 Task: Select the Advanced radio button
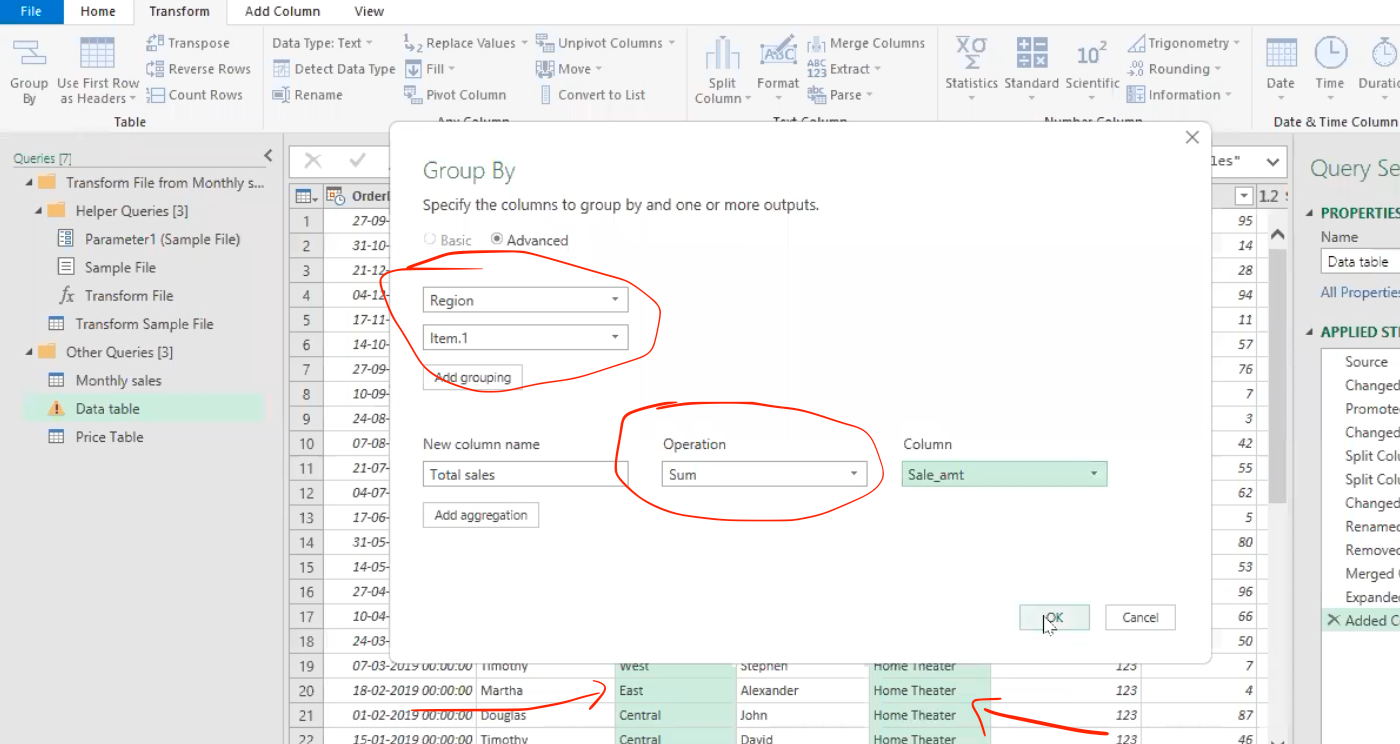point(497,240)
